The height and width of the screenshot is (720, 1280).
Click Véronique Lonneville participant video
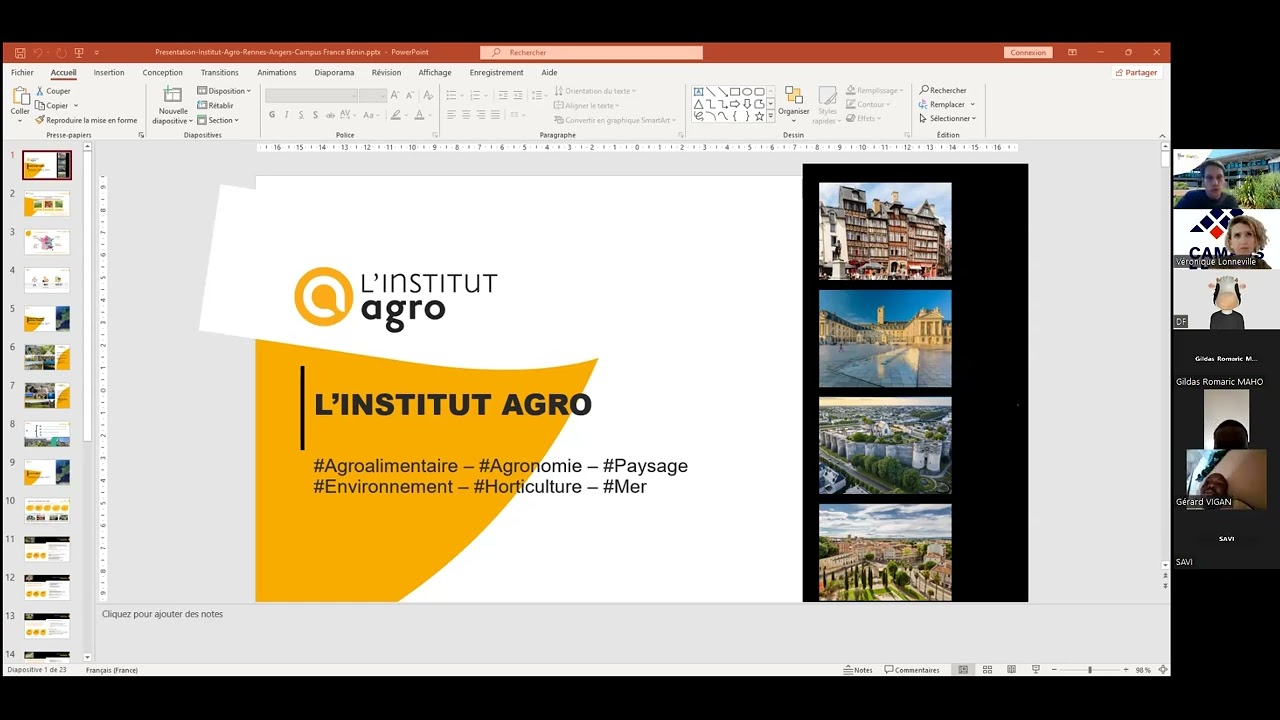click(1226, 239)
